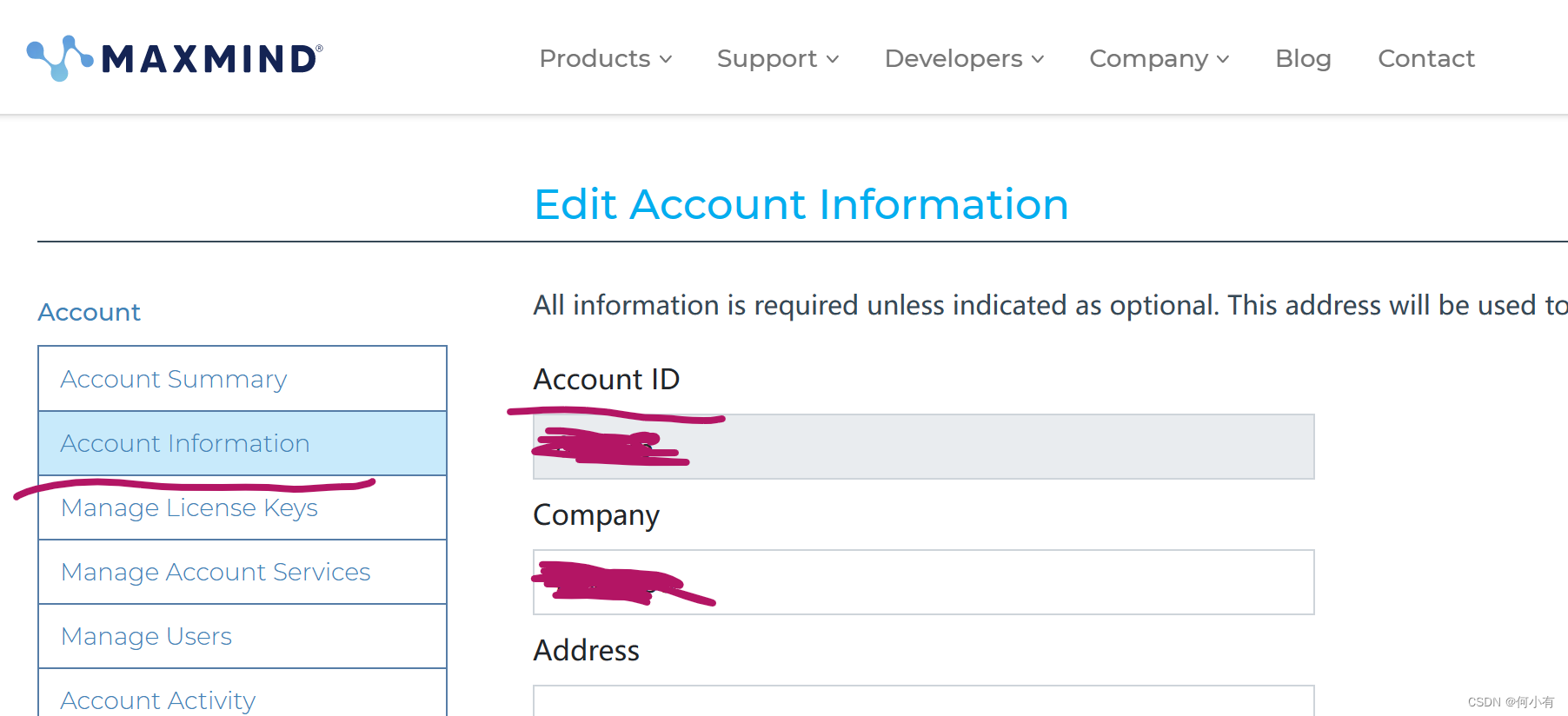This screenshot has width=1568, height=716.
Task: Open the Company menu
Action: coord(1159,58)
